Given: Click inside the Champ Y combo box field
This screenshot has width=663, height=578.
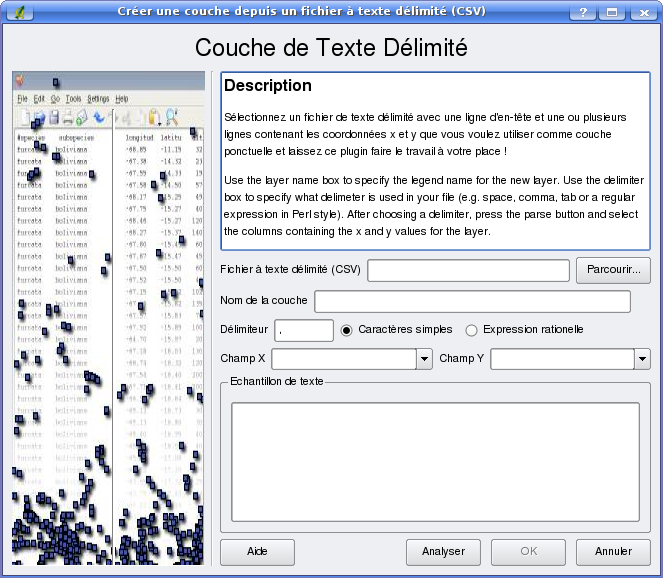Looking at the screenshot, I should click(x=561, y=359).
